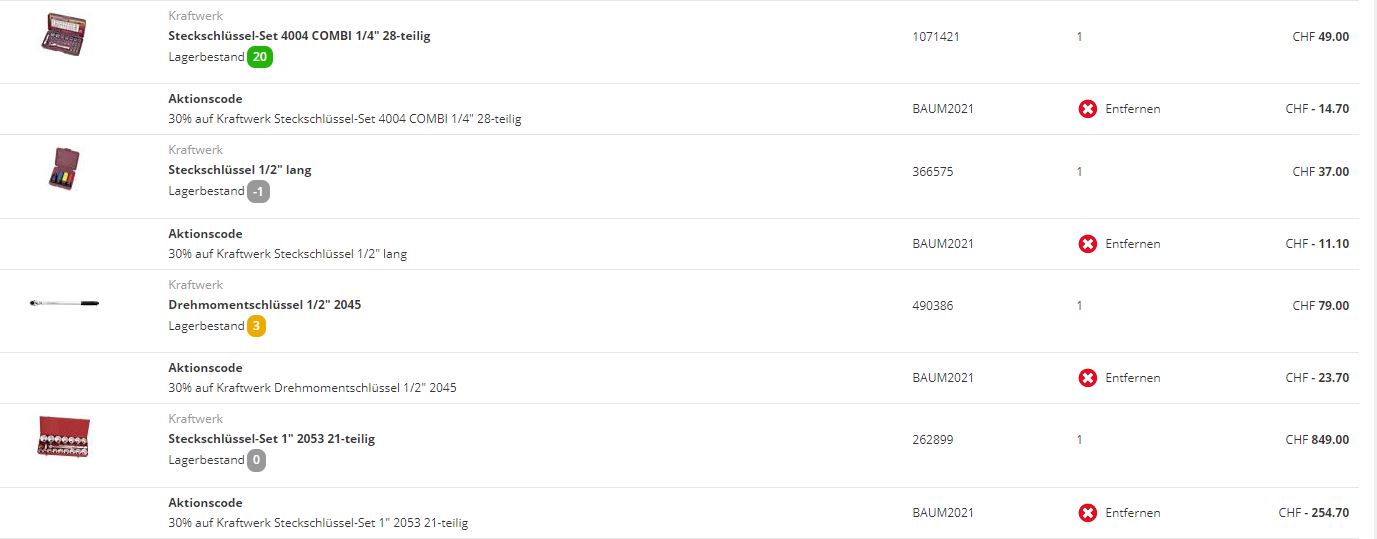Click red X for Steckschlüssel 1/2" lang discount
1377x539 pixels.
click(x=1087, y=244)
